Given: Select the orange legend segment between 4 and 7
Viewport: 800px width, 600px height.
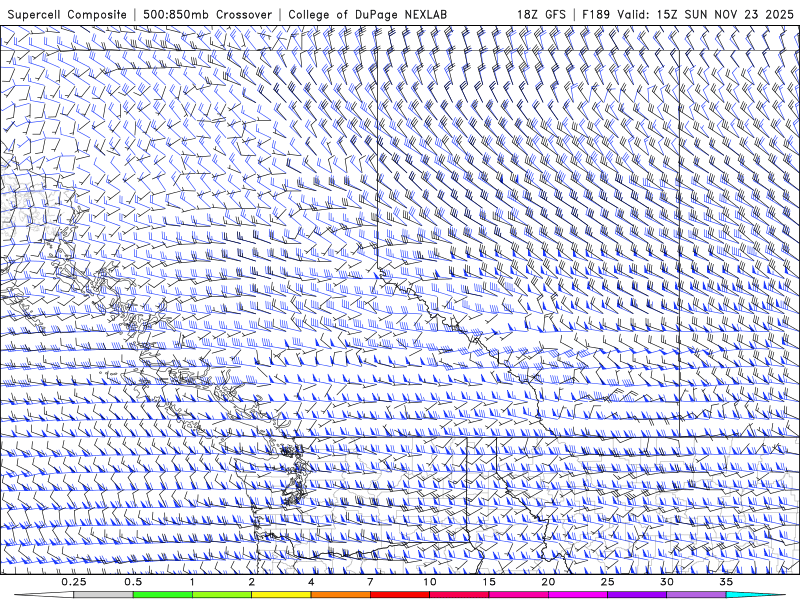Looking at the screenshot, I should (x=340, y=595).
